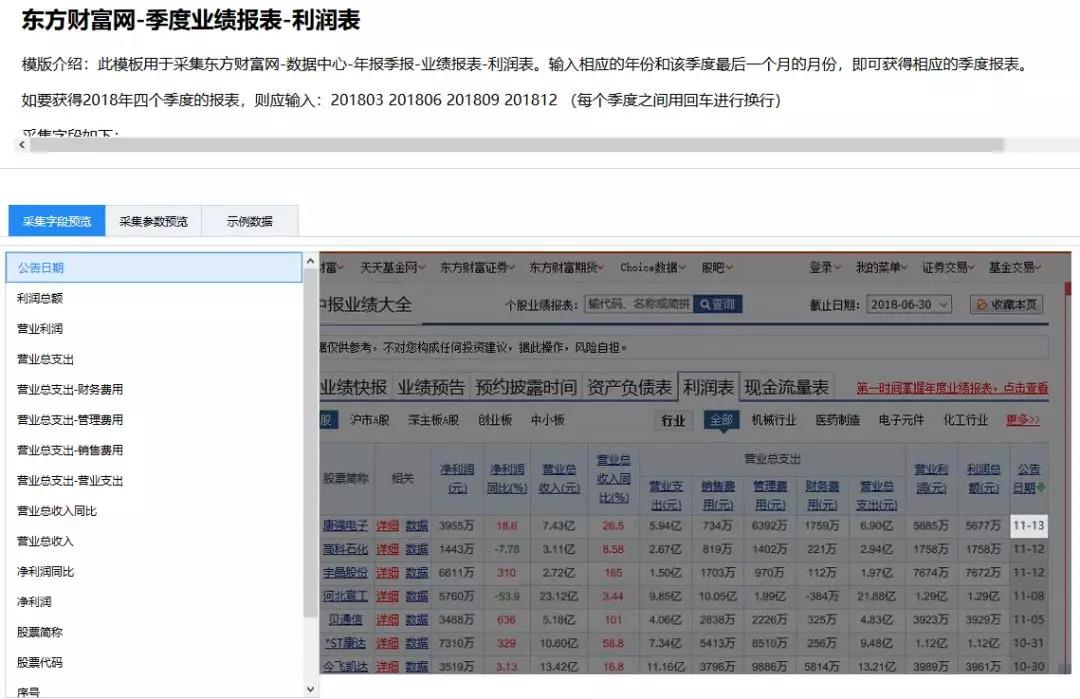Screen dimensions: 1080x699
Task: Select 营业总支出-销售费用 in the field list
Action: click(154, 450)
